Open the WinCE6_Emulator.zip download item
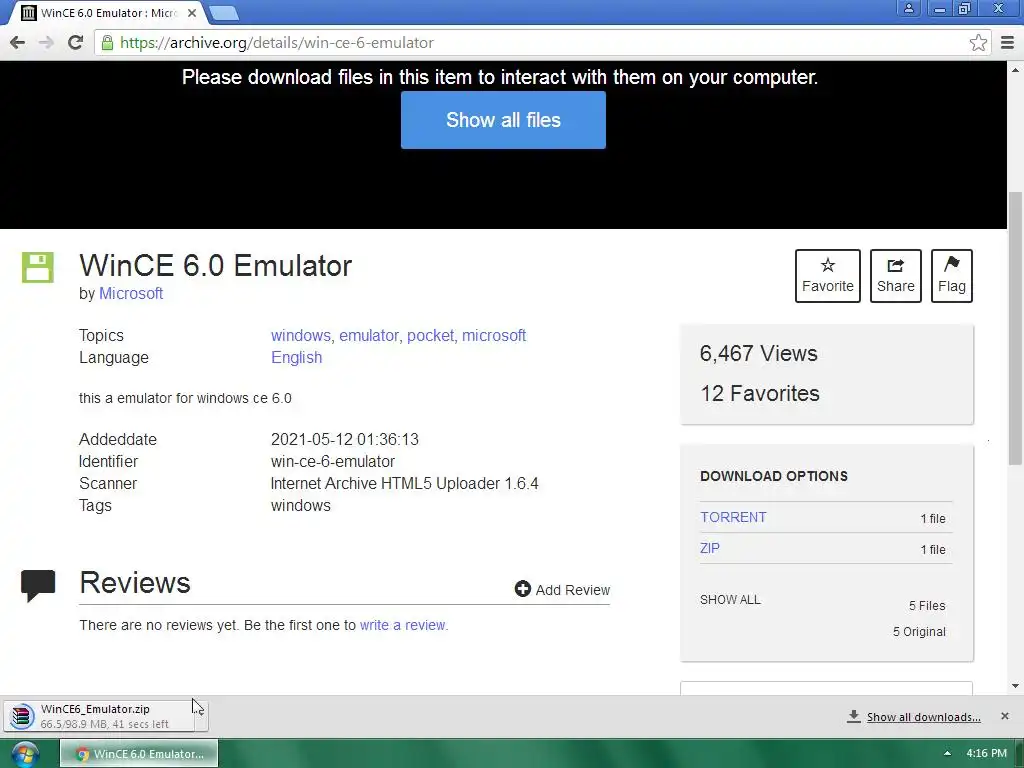Screen dimensions: 1024x768 tap(98, 716)
